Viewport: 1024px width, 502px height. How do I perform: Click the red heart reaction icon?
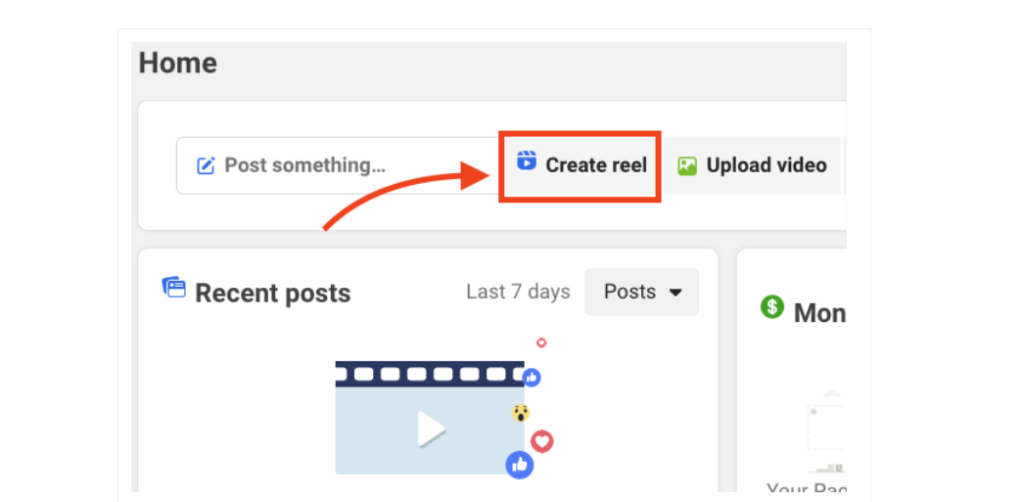[541, 441]
